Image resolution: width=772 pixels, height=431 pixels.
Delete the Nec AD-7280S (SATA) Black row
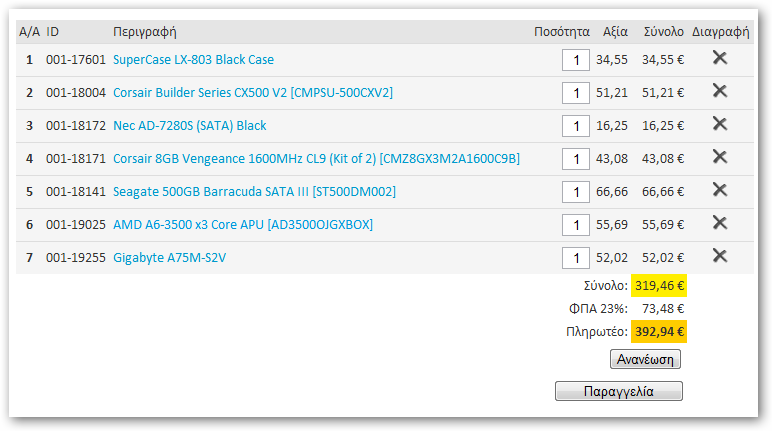click(x=720, y=124)
